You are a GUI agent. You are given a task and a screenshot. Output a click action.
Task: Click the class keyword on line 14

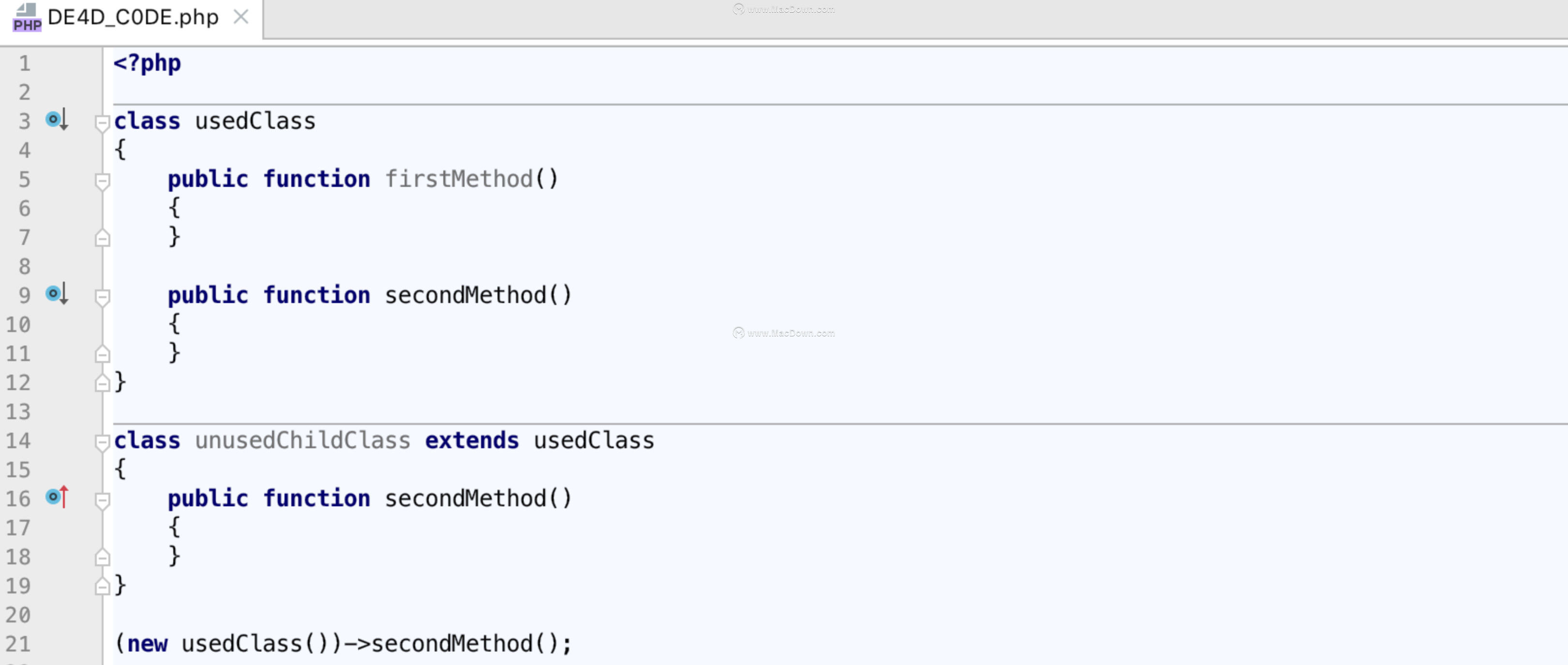[x=147, y=439]
